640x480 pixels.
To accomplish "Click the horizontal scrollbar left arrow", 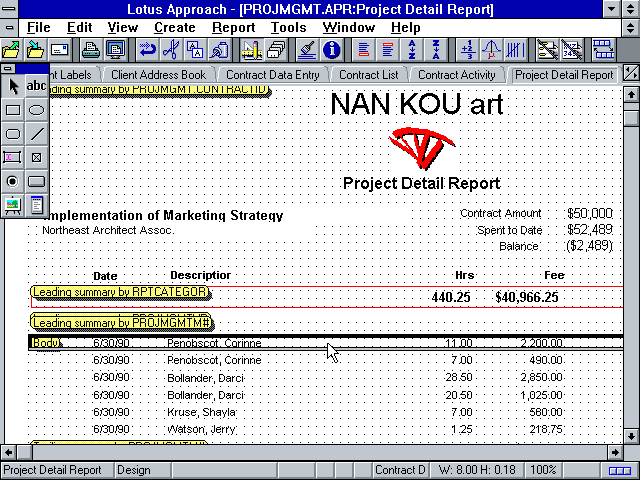I will pos(9,452).
